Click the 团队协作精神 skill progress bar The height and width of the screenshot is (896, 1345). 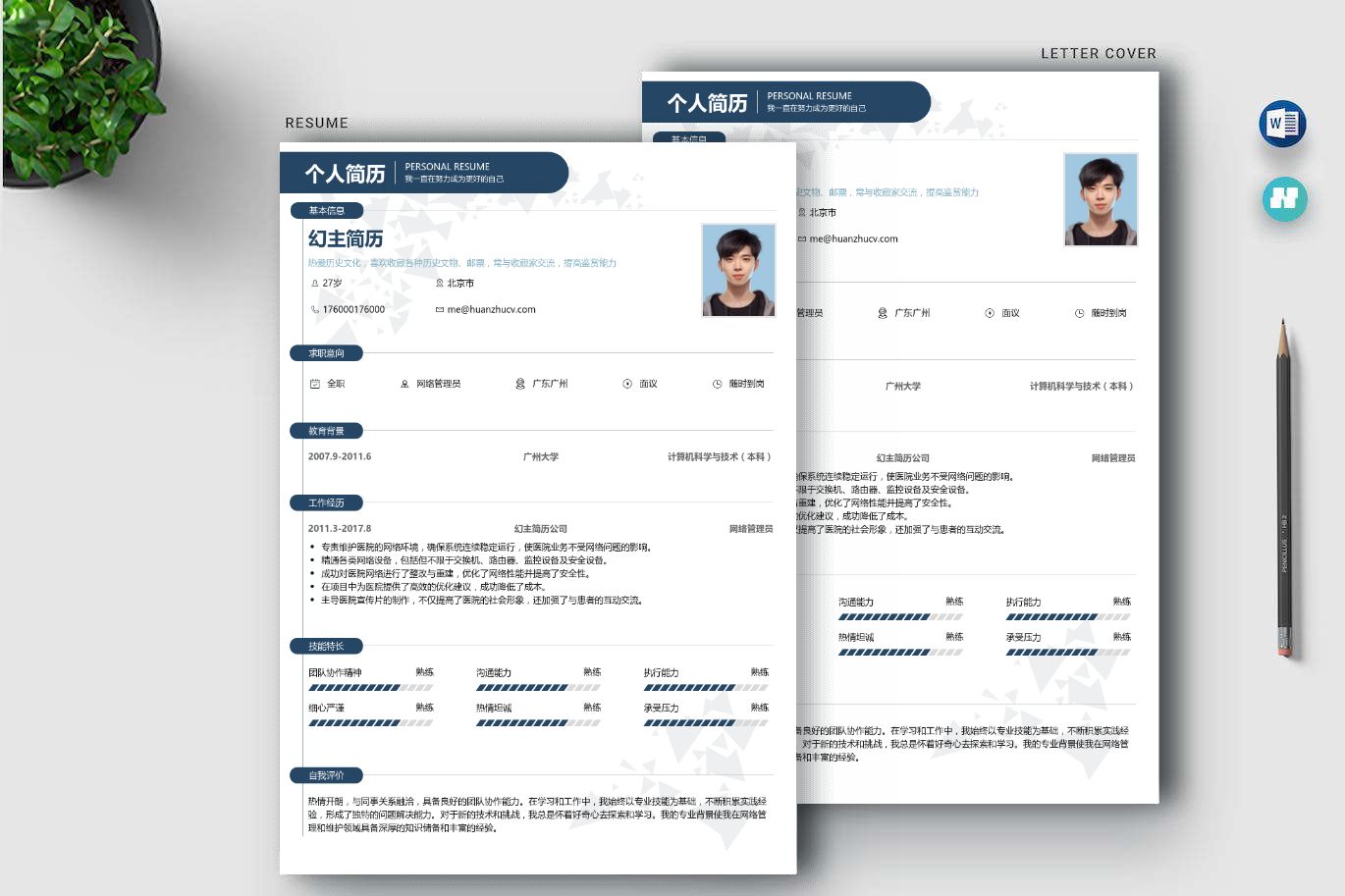[371, 688]
